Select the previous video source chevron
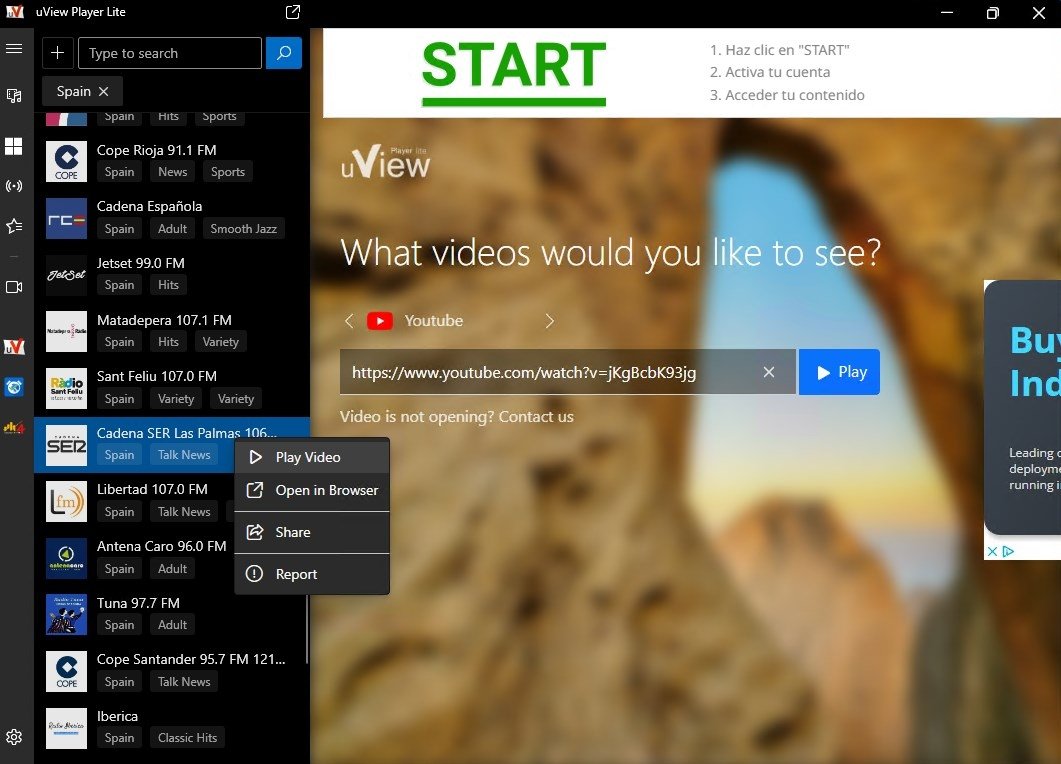 pyautogui.click(x=349, y=321)
